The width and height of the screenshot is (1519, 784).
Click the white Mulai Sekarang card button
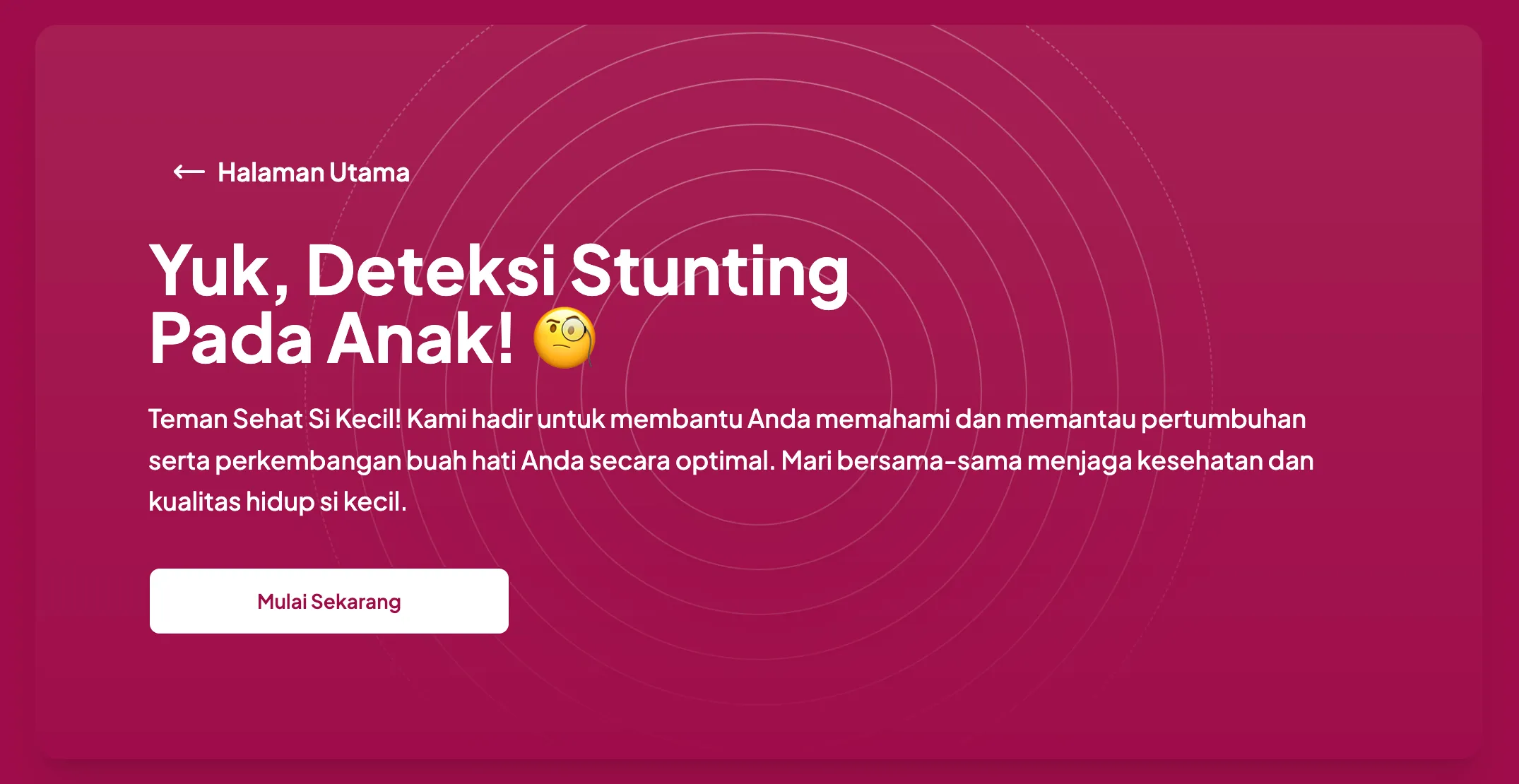point(329,601)
